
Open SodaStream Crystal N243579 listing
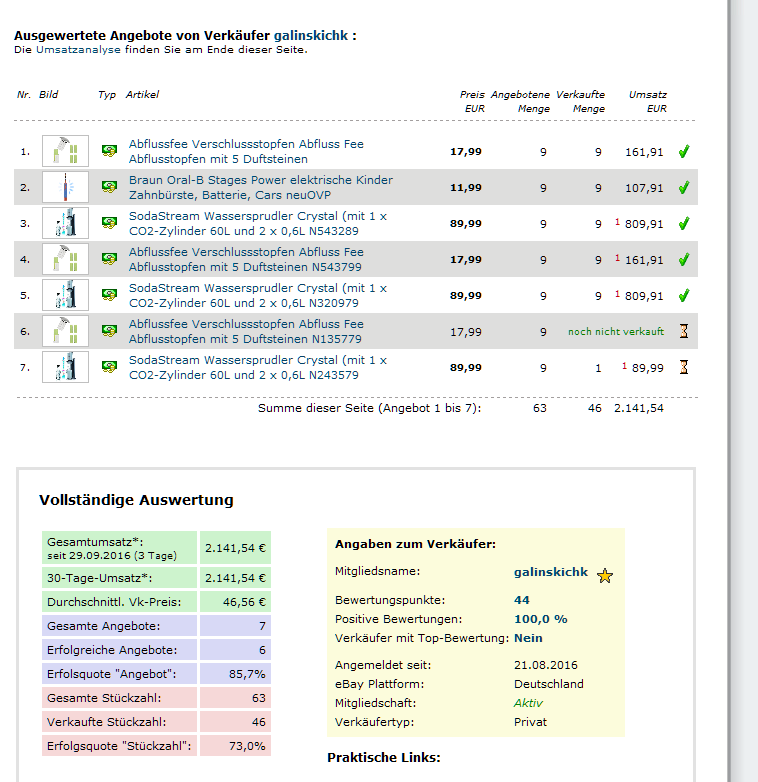click(x=258, y=367)
